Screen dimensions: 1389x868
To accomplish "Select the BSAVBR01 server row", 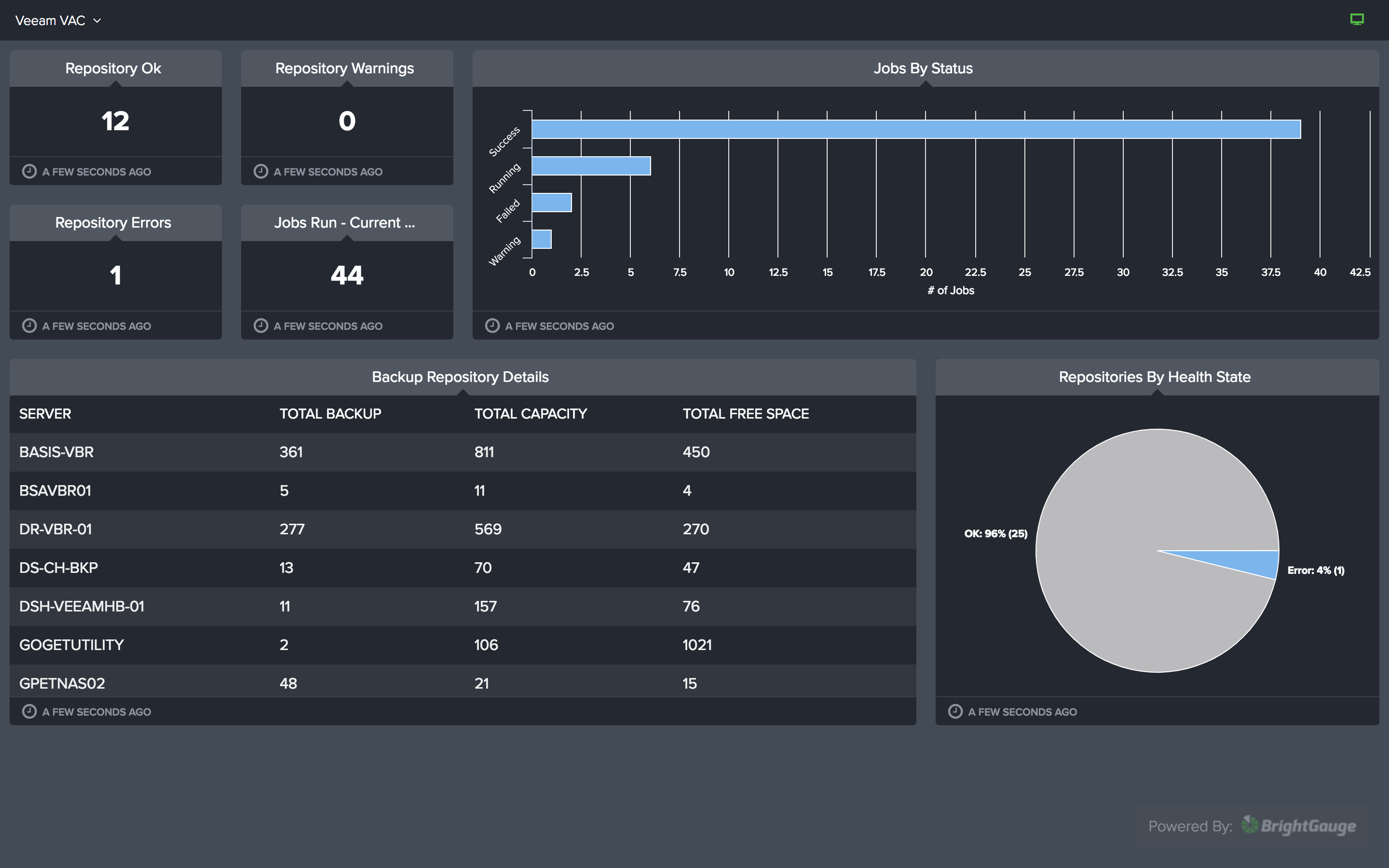I will [463, 491].
